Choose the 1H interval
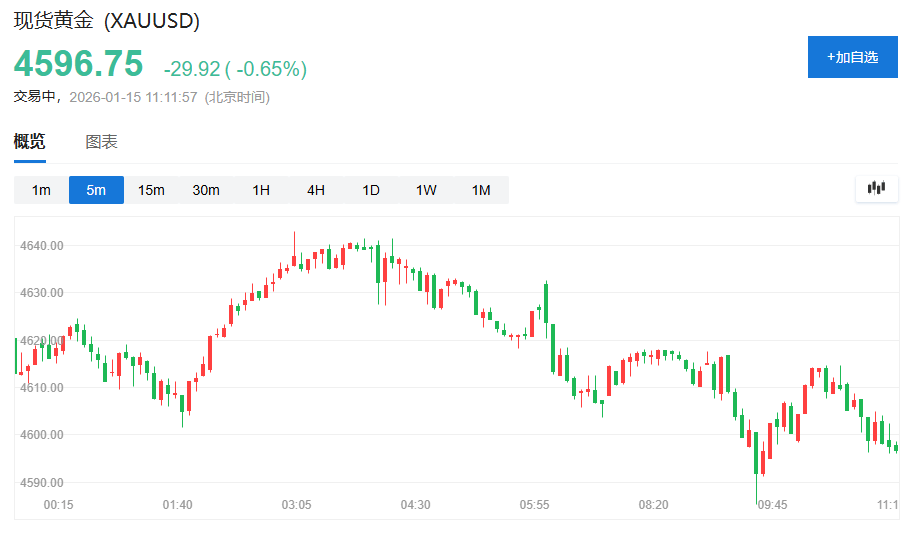Screen dimensions: 911x533 [261, 190]
